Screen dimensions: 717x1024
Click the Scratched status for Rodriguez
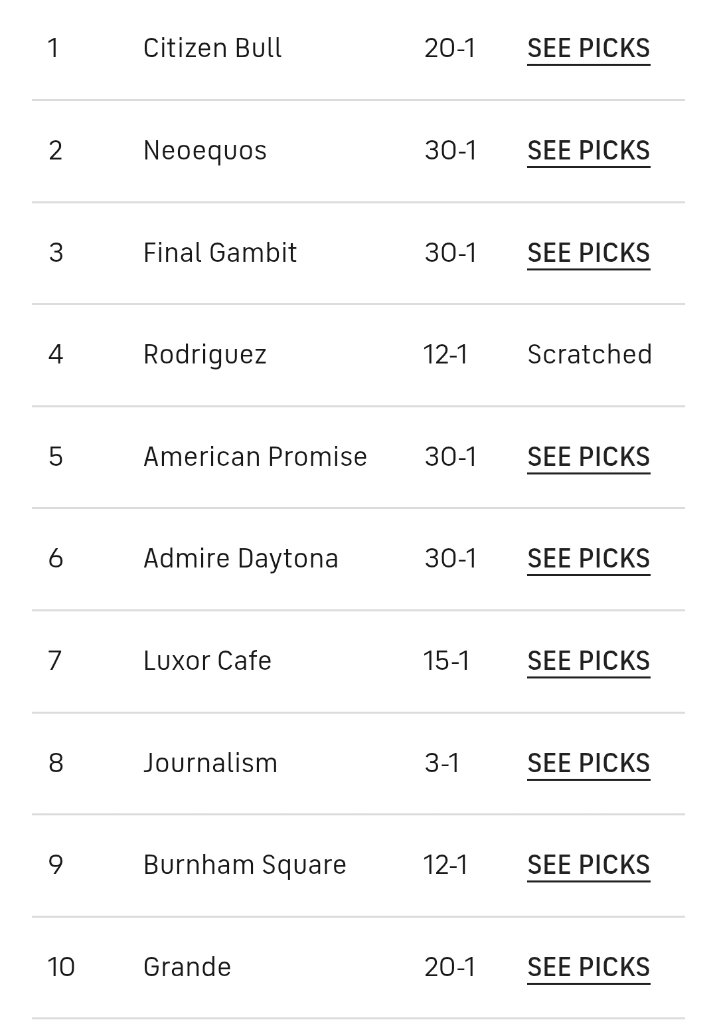(x=589, y=354)
